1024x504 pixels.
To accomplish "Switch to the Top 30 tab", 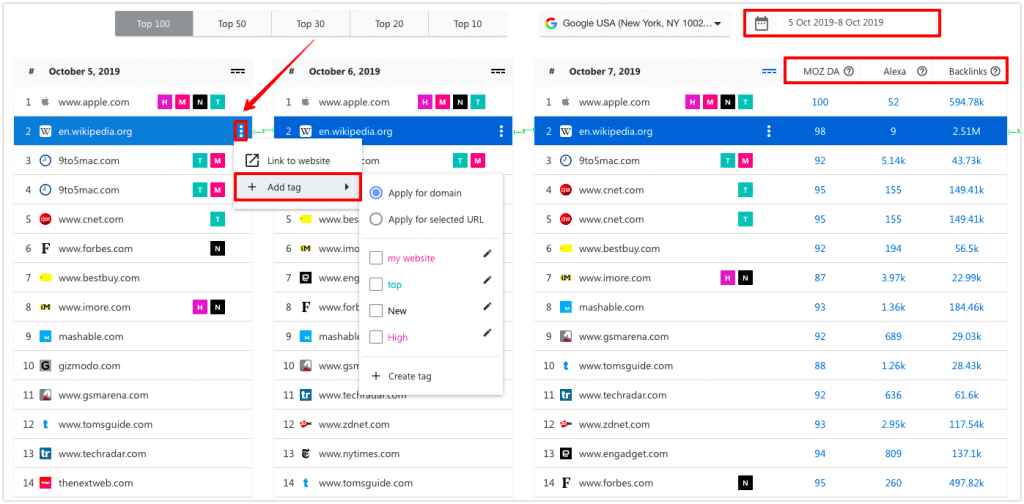I will (x=310, y=24).
